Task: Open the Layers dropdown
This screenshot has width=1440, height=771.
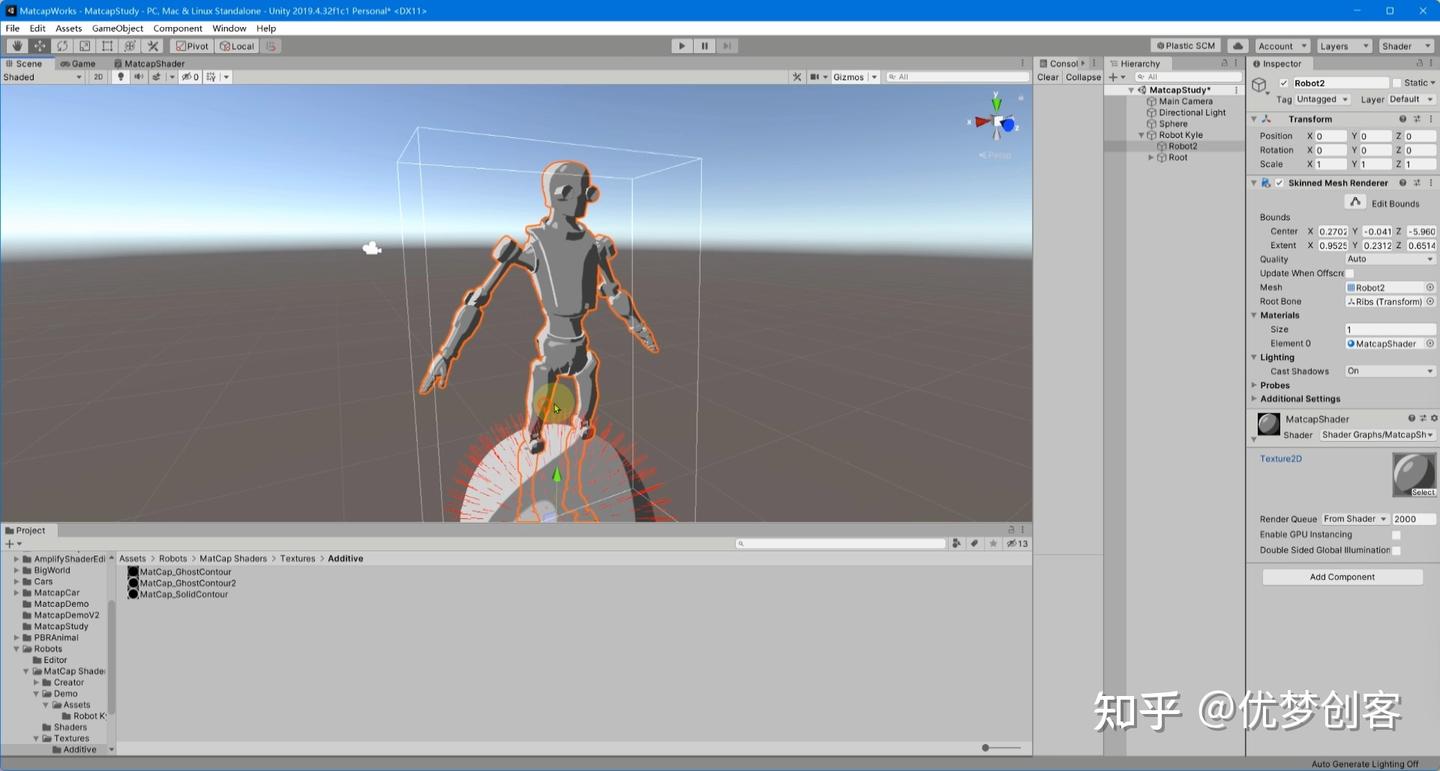Action: (1343, 46)
